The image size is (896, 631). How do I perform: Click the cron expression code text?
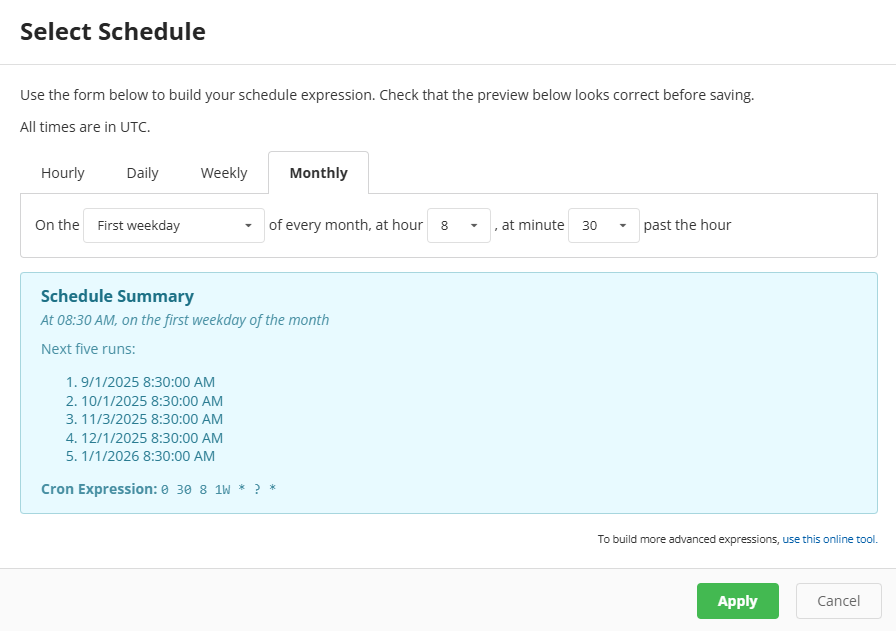pos(218,490)
